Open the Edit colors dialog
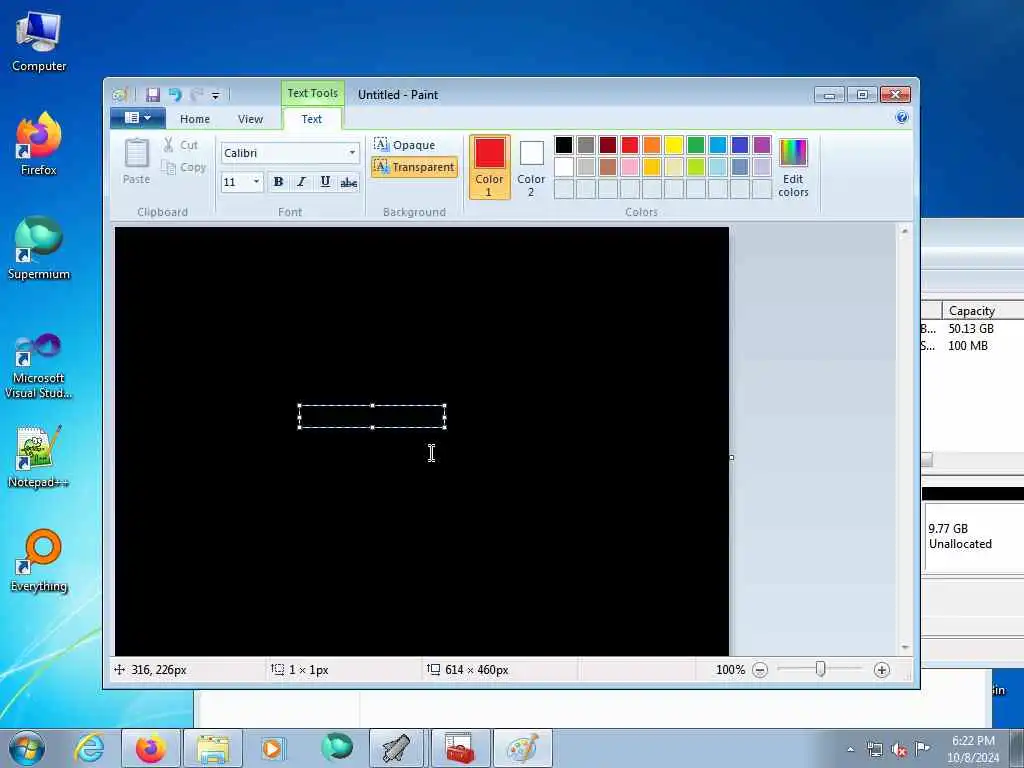Viewport: 1024px width, 768px height. 793,167
